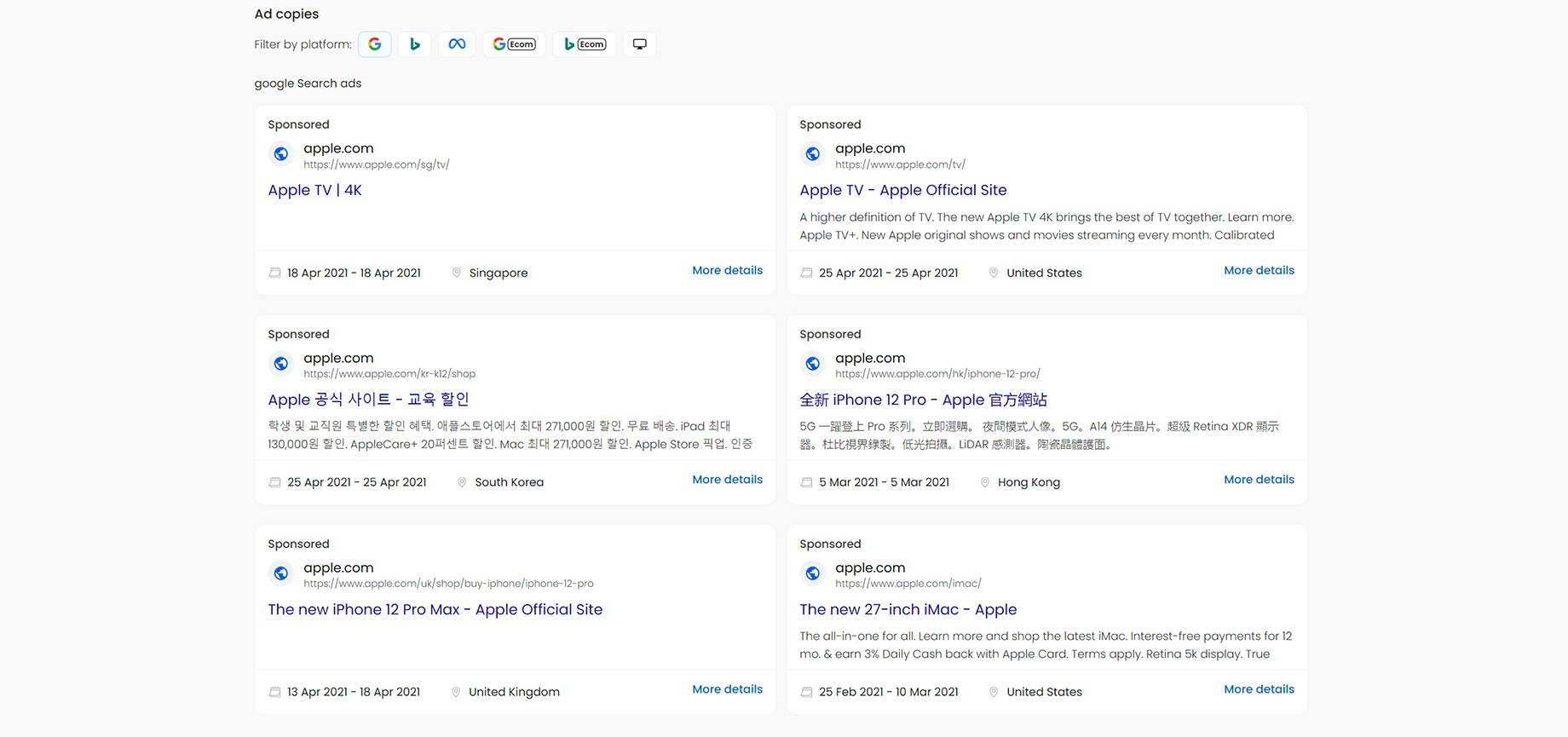Image resolution: width=1568 pixels, height=737 pixels.
Task: Click location pin next to Hong Kong
Action: pyautogui.click(x=985, y=483)
